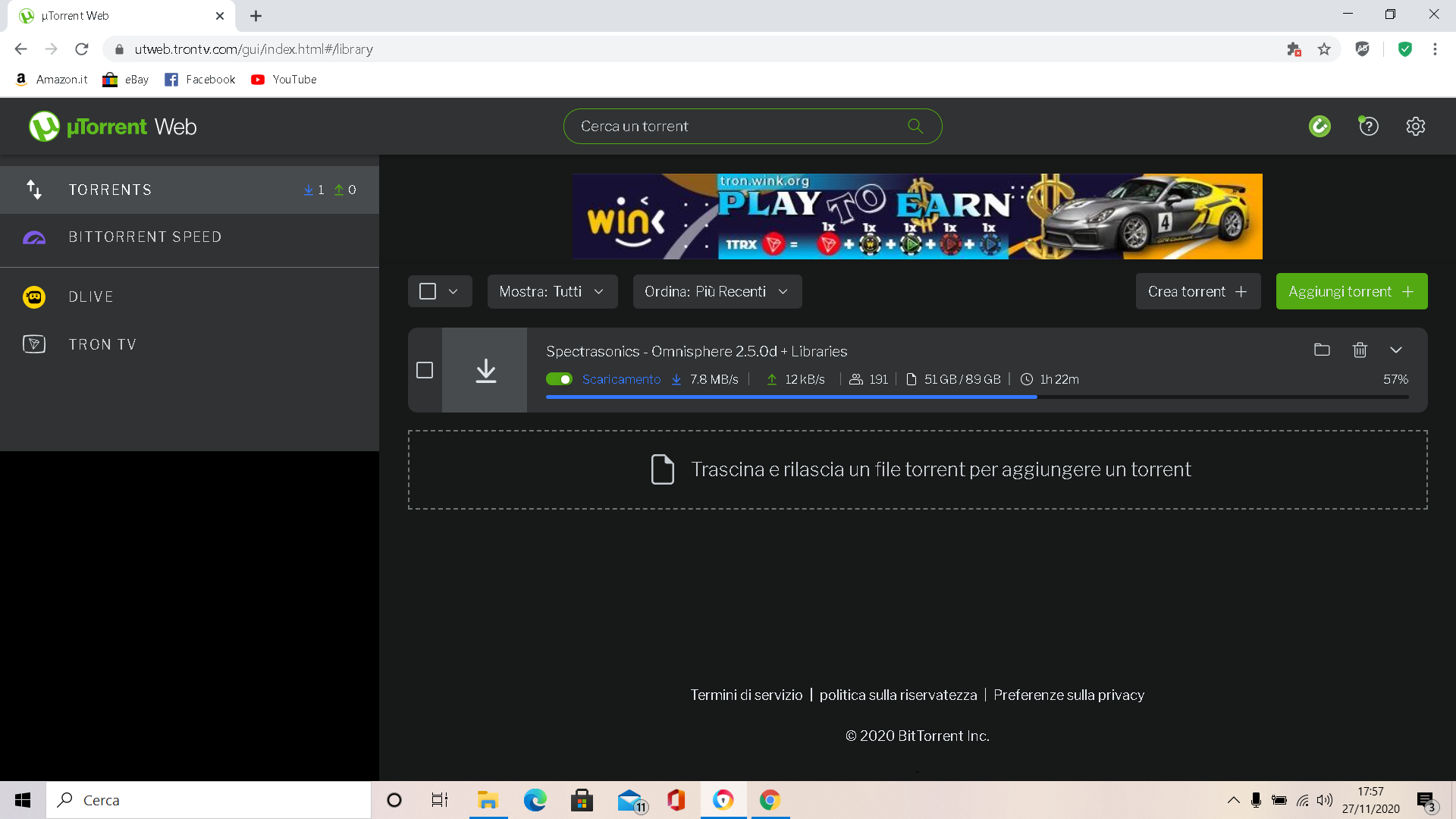The width and height of the screenshot is (1456, 819).
Task: Click the torrent drag-and-drop area
Action: [x=918, y=469]
